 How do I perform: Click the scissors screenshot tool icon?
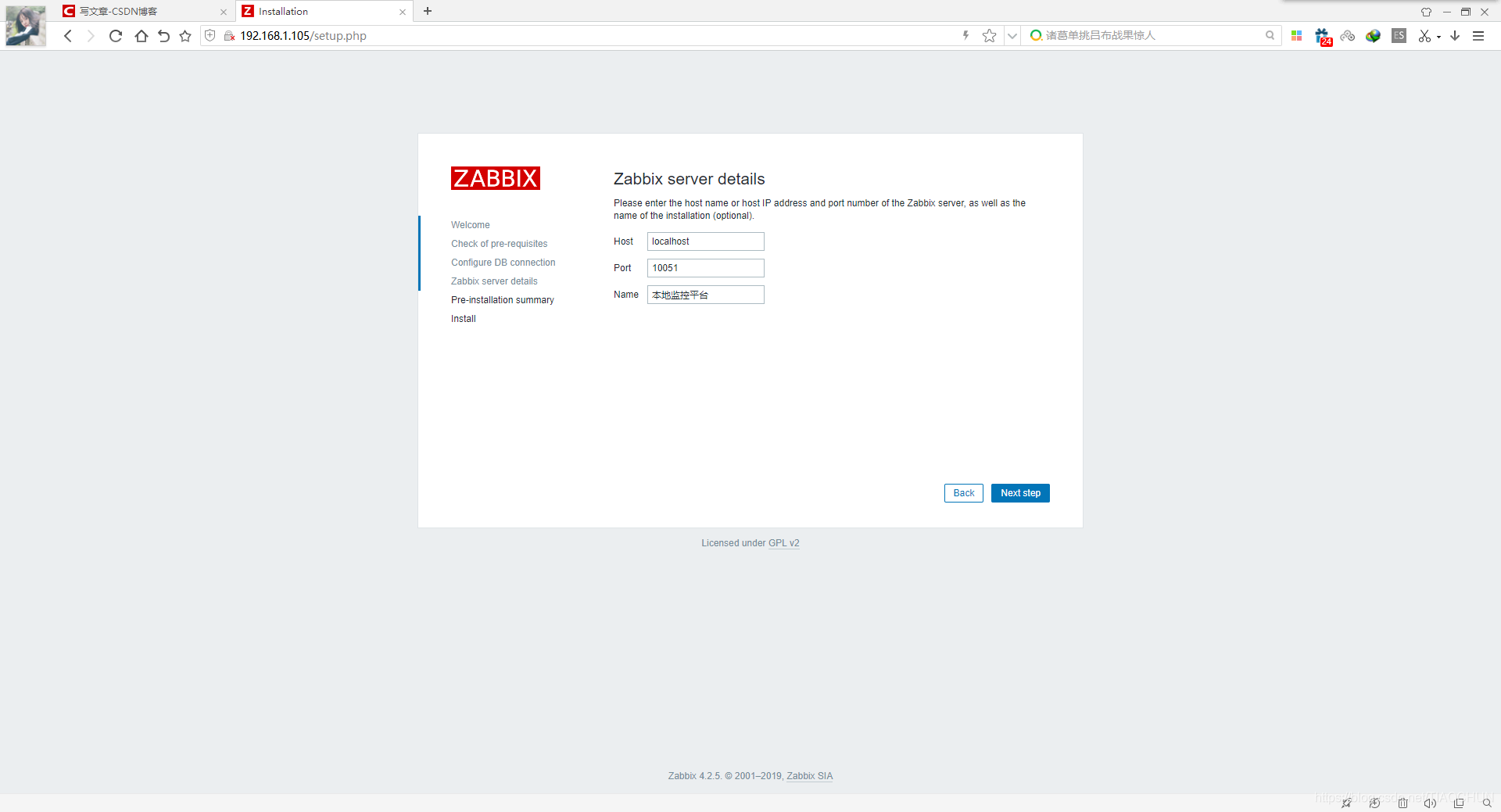pyautogui.click(x=1424, y=36)
